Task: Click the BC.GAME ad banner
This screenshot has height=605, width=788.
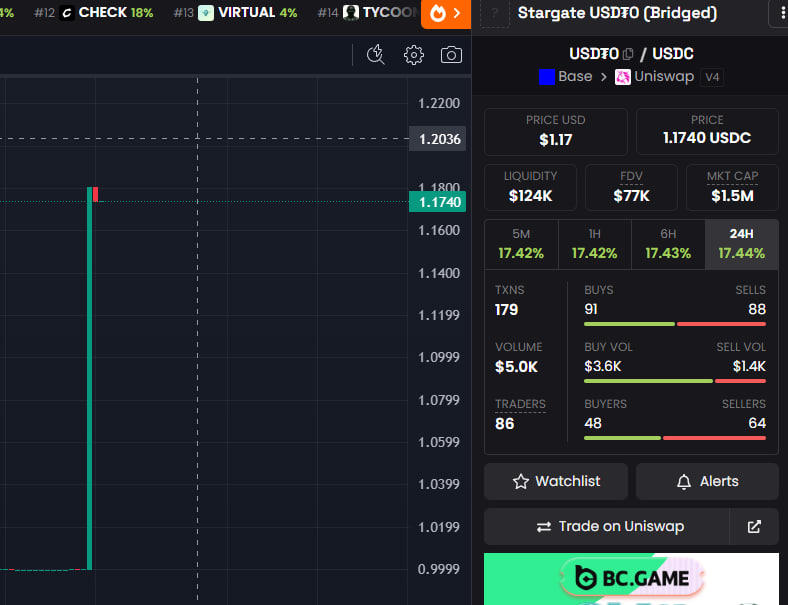Action: coord(631,579)
